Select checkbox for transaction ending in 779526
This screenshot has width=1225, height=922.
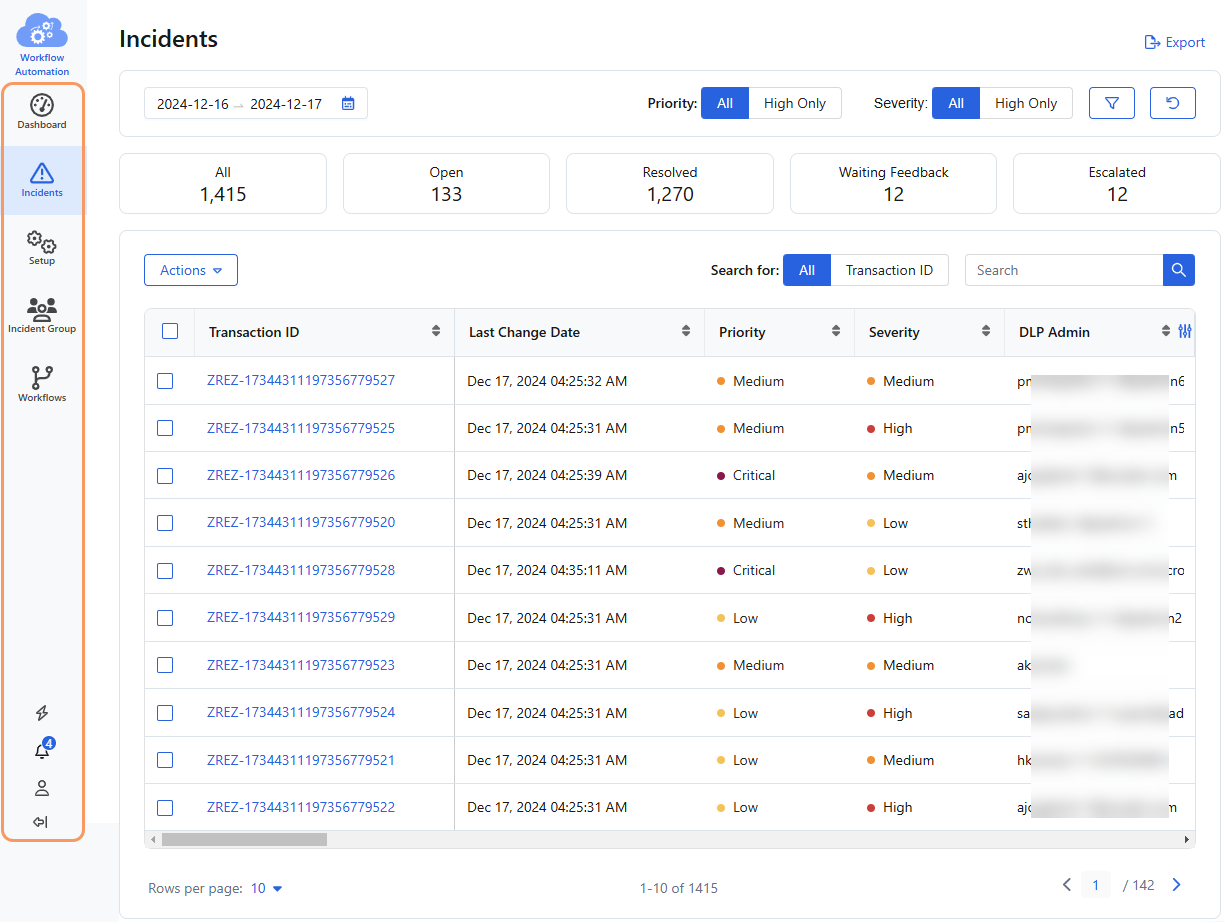pos(165,476)
